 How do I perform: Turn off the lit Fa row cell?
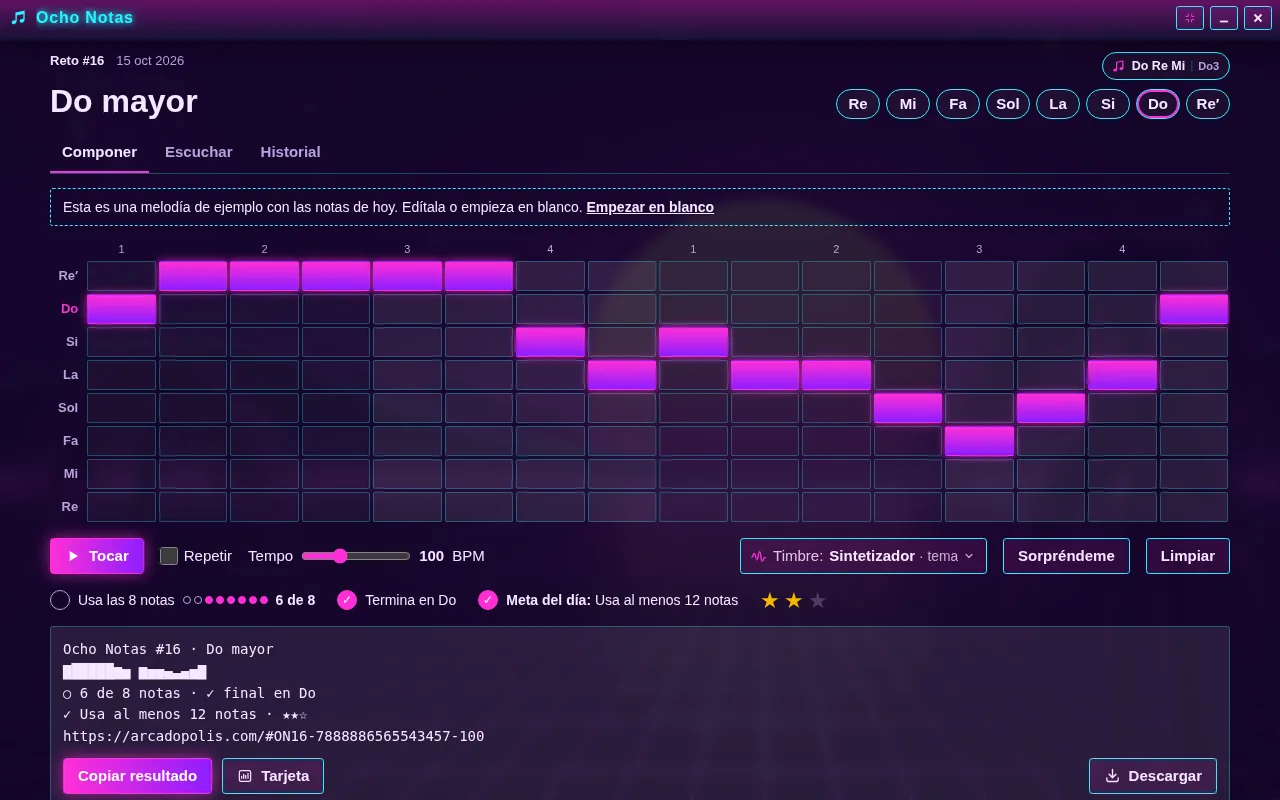pos(979,441)
